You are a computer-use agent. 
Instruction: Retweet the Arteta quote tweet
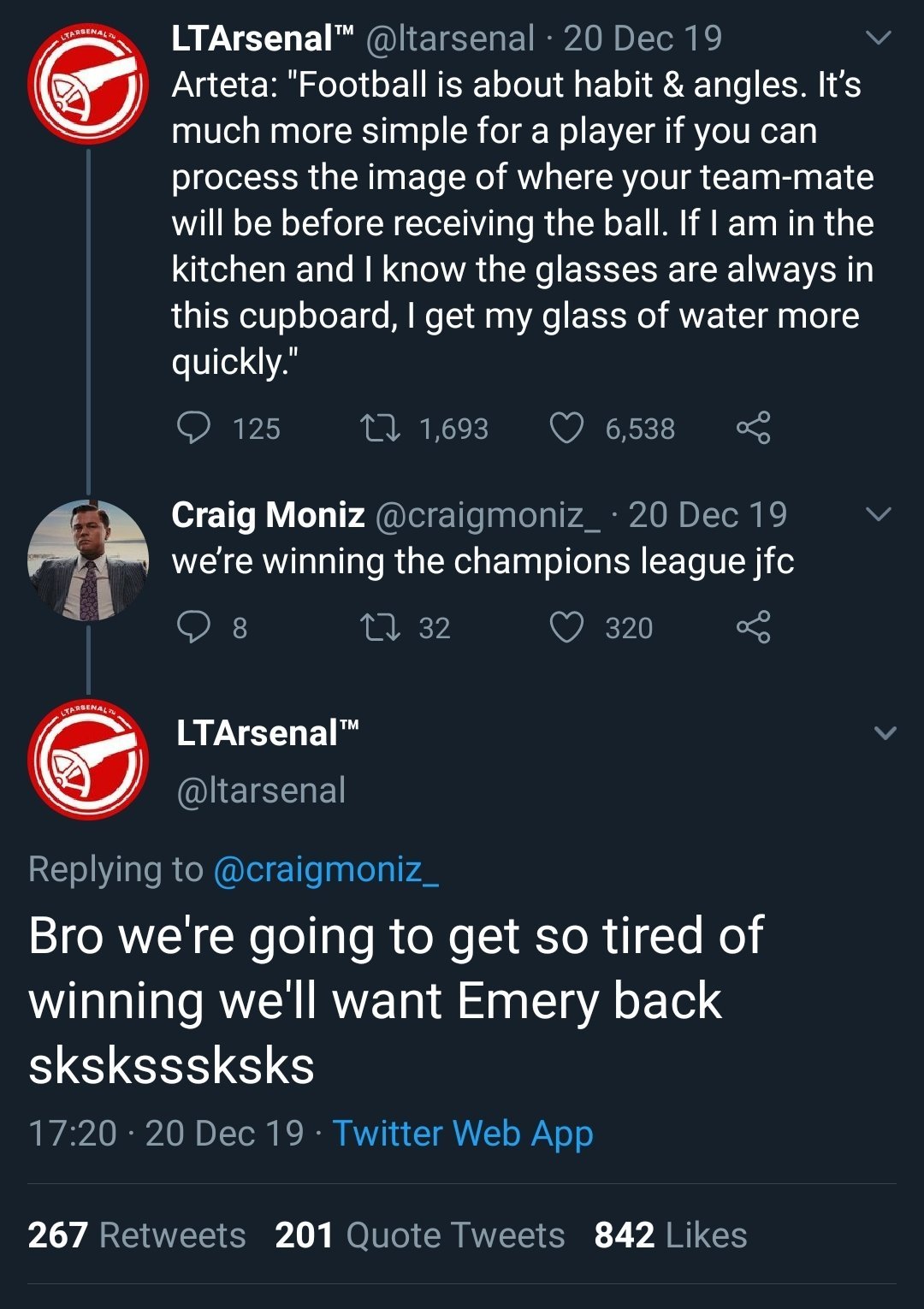(x=380, y=427)
